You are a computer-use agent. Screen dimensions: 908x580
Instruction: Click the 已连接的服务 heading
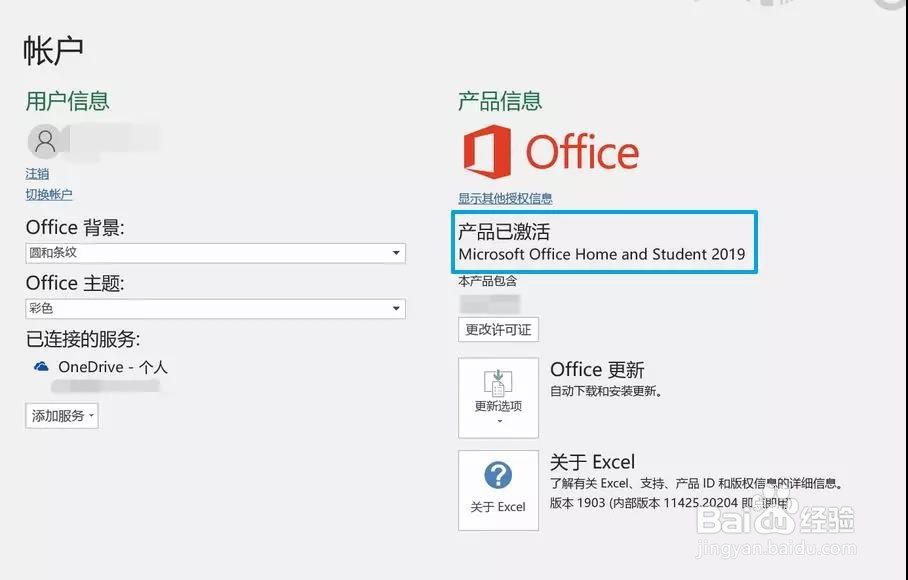point(83,339)
